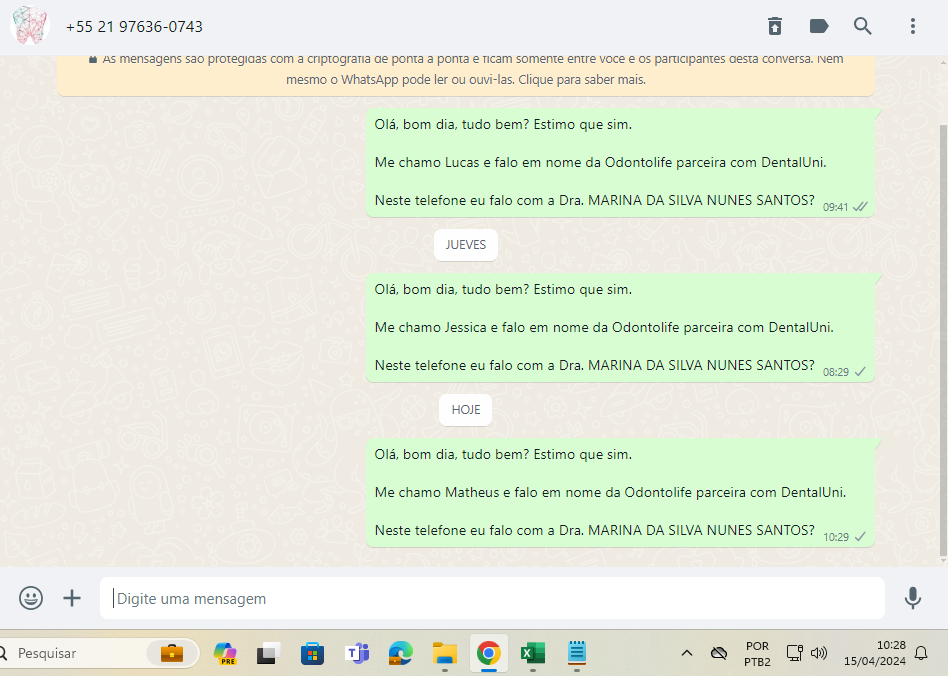
Task: Click the trash delete icon in chat header
Action: pyautogui.click(x=774, y=26)
